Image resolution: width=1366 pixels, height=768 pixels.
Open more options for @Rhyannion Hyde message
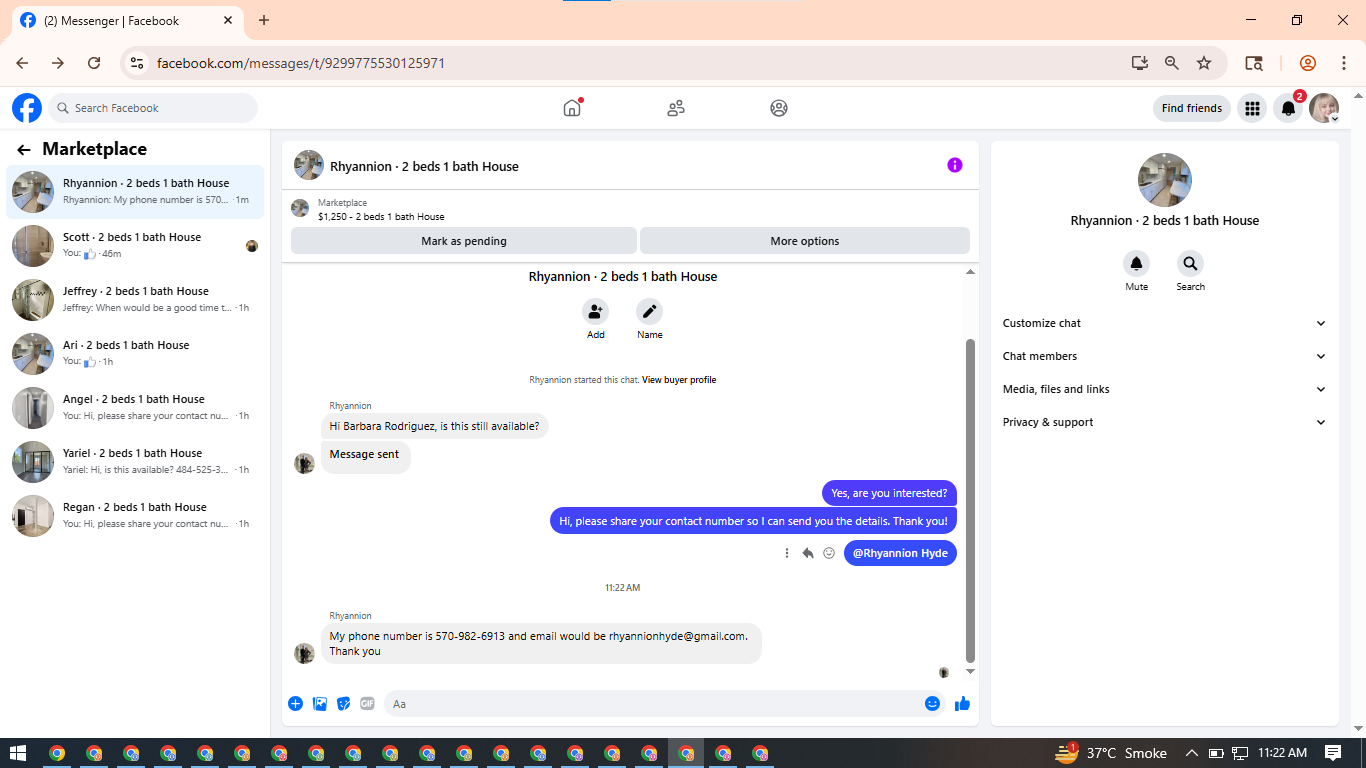point(787,553)
